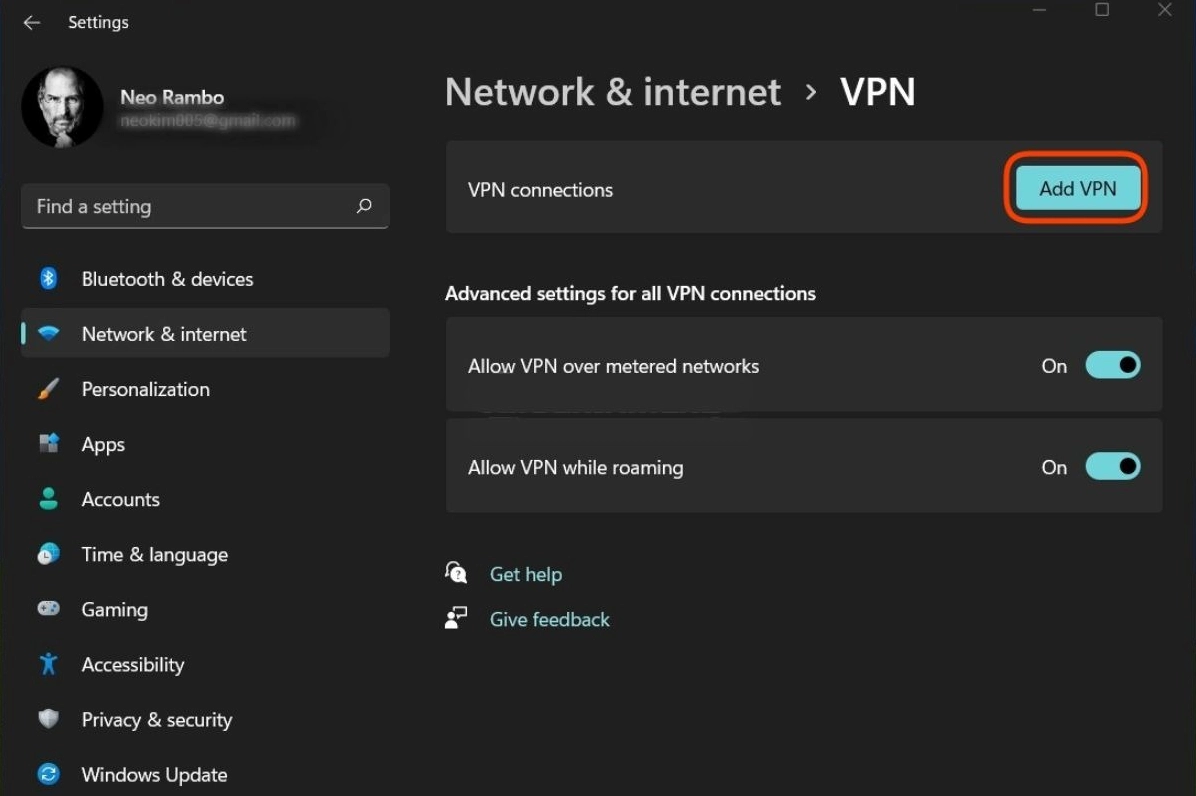Select the Personalization paintbrush icon
This screenshot has height=796, width=1196.
tap(49, 389)
